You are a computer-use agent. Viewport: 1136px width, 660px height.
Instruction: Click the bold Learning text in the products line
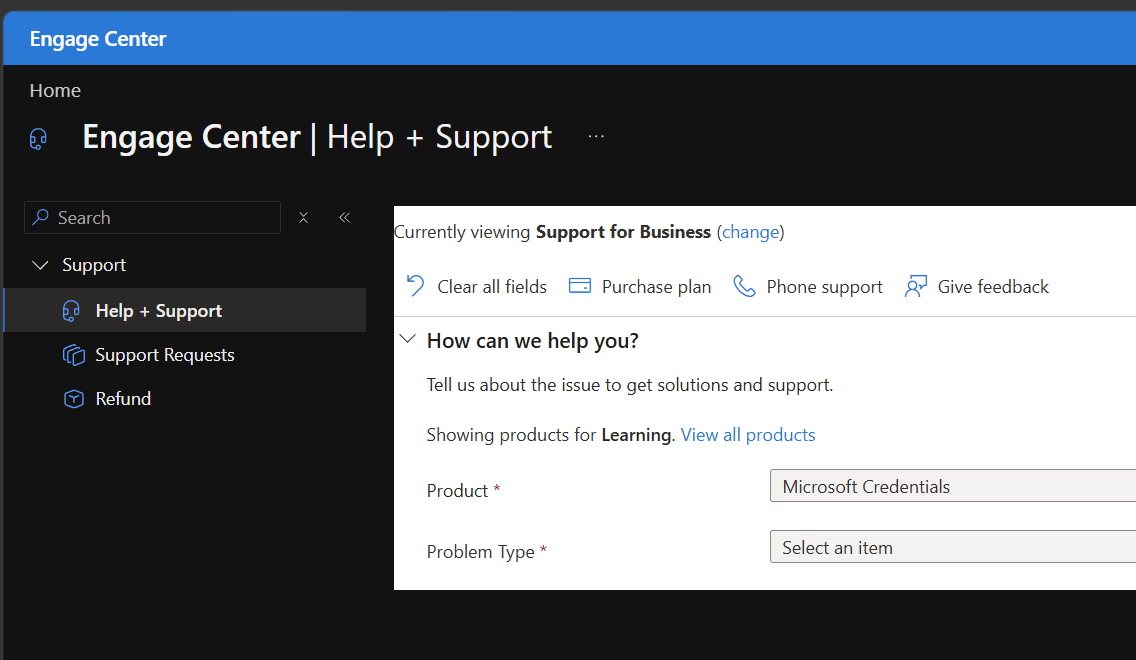[x=636, y=435]
